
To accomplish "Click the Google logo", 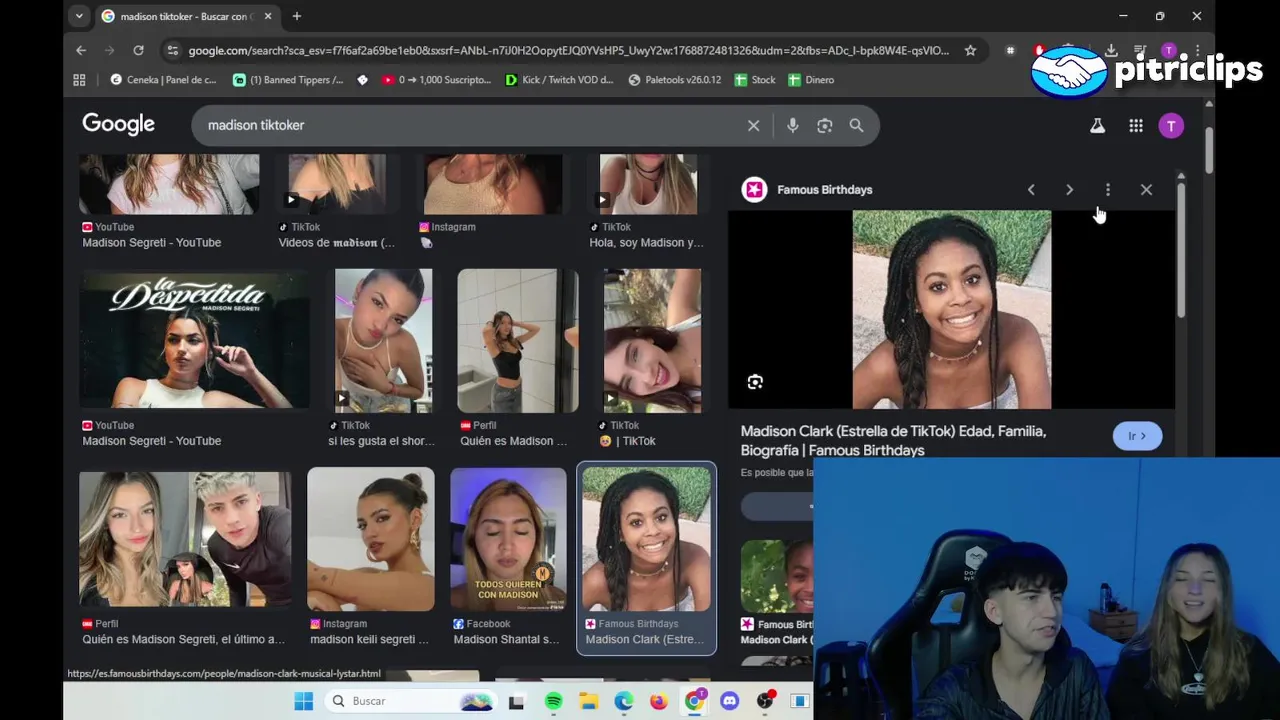I will (x=118, y=124).
